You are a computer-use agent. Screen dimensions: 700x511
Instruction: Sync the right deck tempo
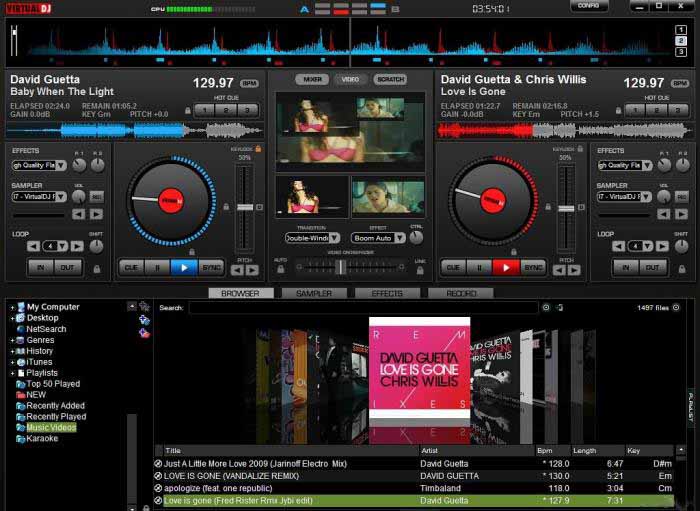[x=533, y=268]
